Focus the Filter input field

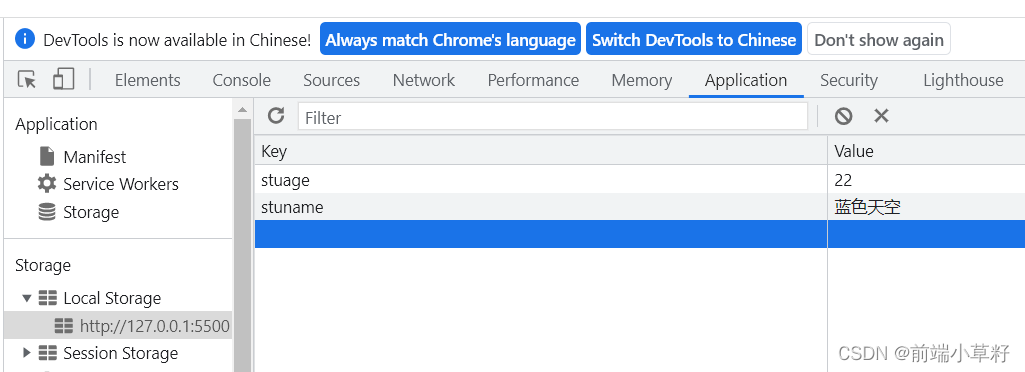tap(553, 117)
